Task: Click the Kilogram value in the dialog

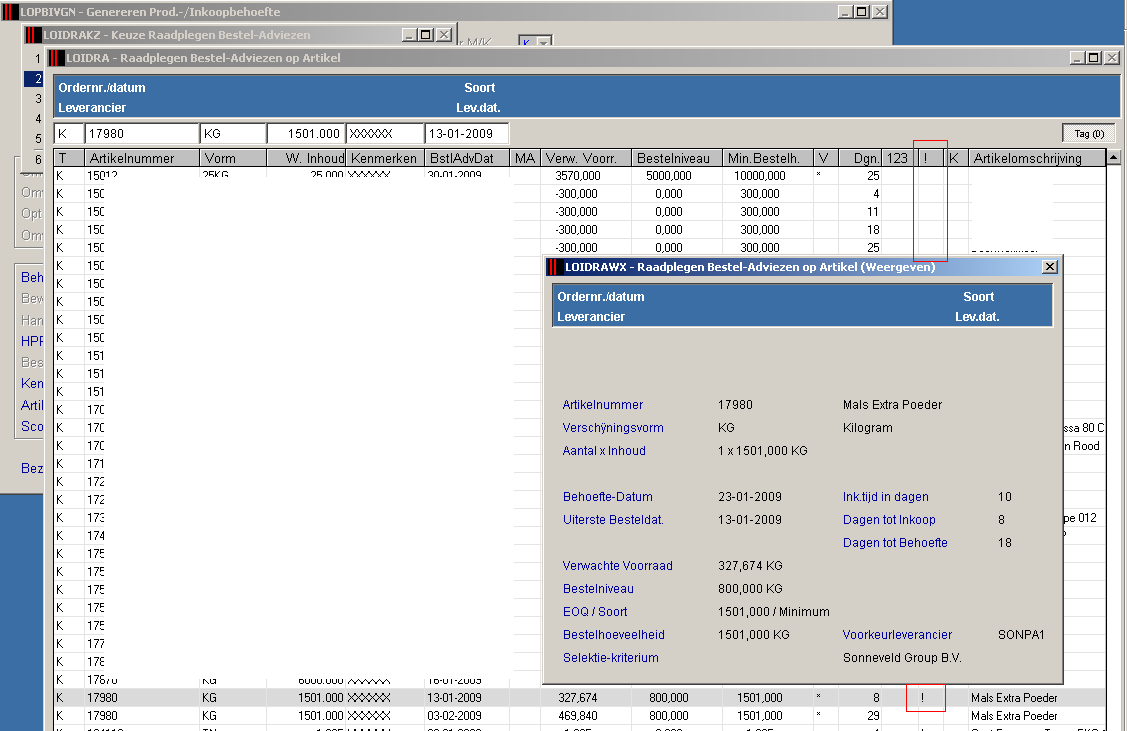Action: click(x=868, y=428)
